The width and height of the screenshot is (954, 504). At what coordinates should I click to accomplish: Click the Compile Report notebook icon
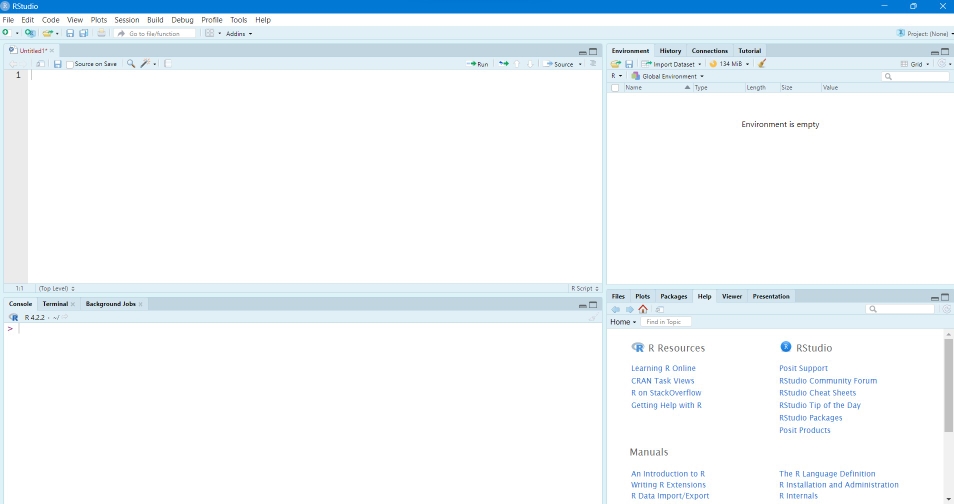168,64
